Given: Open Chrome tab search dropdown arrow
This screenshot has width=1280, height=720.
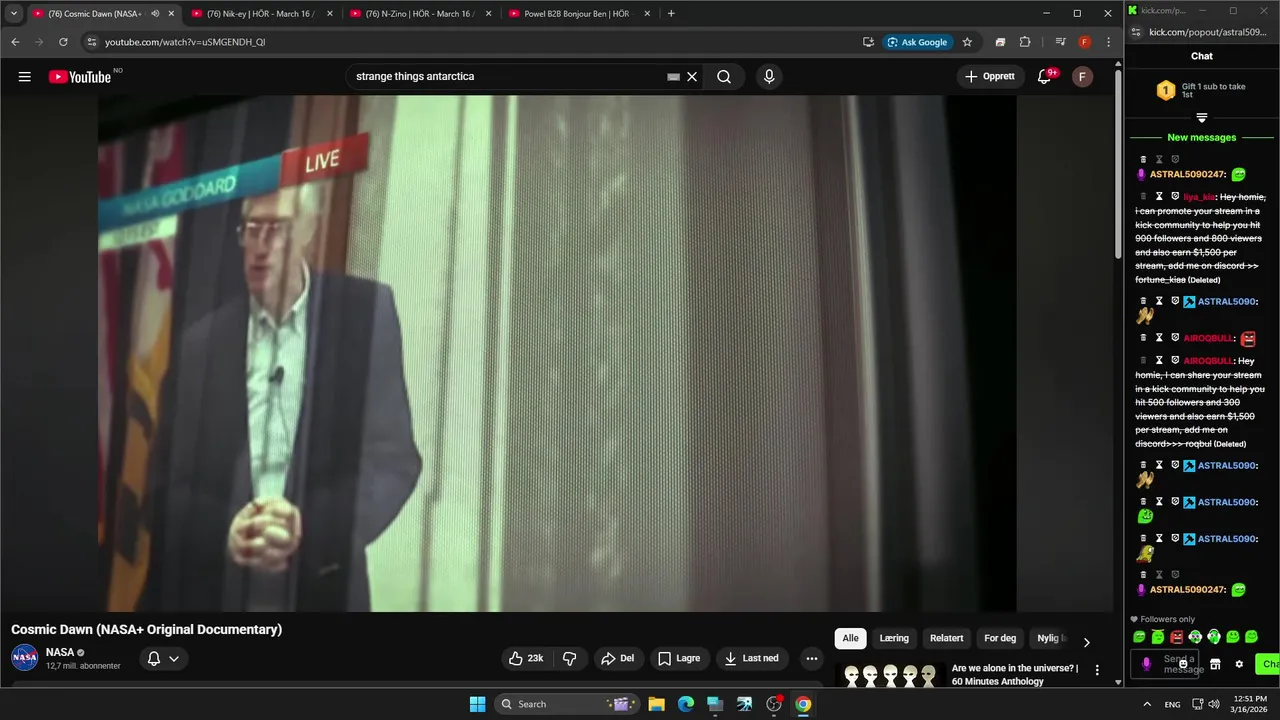Looking at the screenshot, I should click(14, 13).
